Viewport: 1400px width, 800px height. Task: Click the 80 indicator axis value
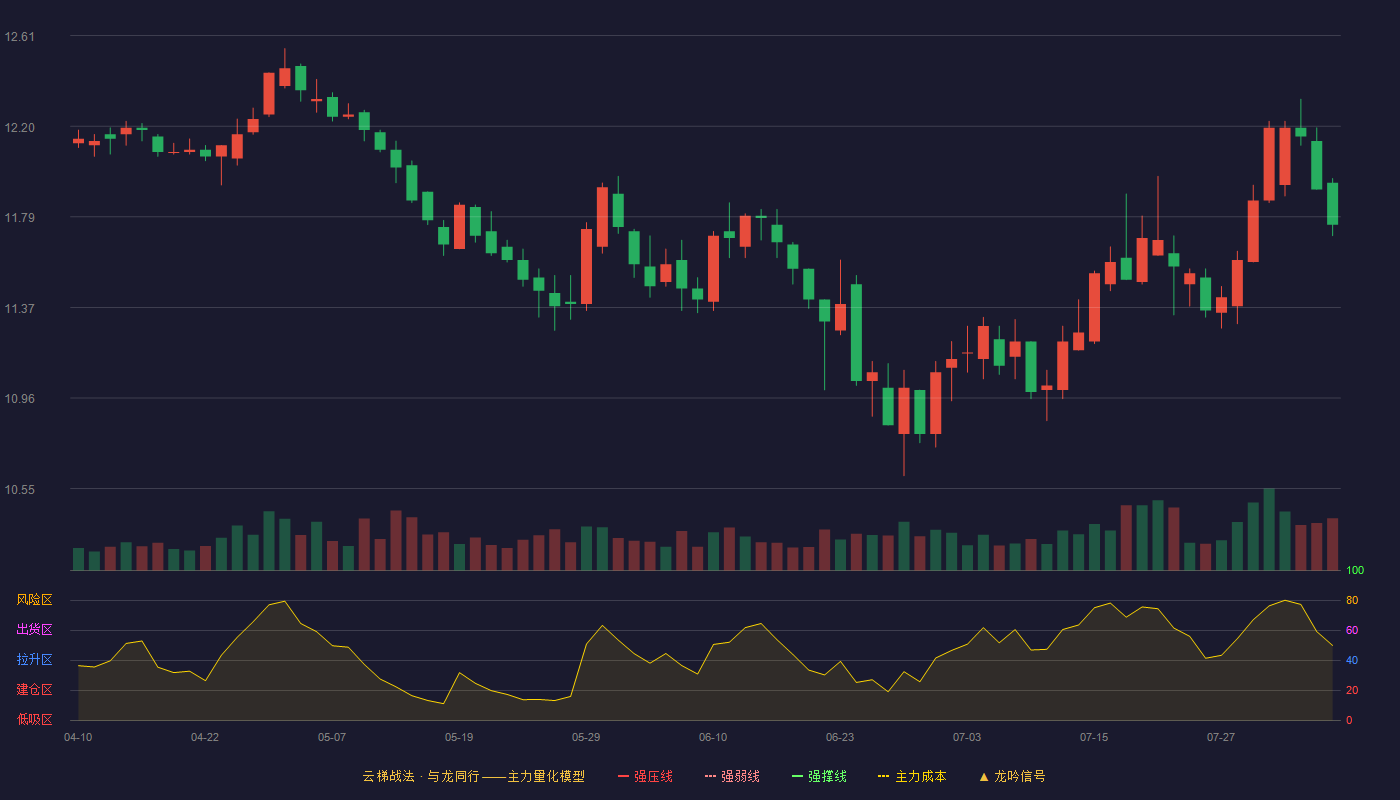[x=1352, y=601]
